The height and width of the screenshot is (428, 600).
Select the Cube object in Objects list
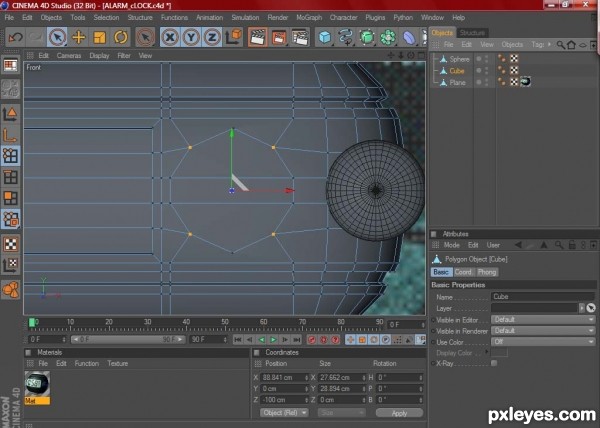point(457,71)
